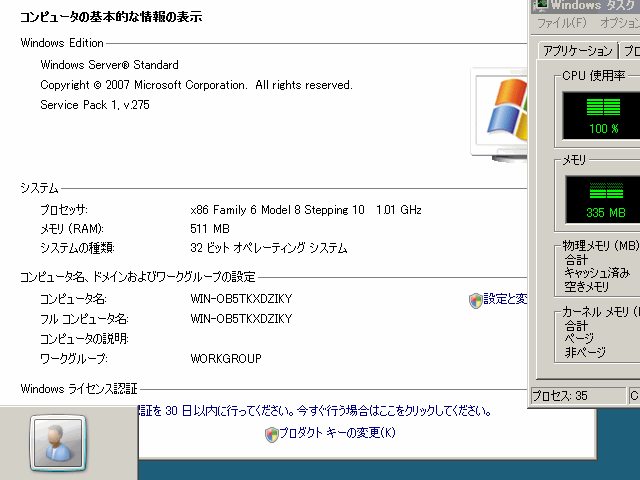Click the Windows タスク title bar
Screen dimensions: 640x480
[586, 6]
